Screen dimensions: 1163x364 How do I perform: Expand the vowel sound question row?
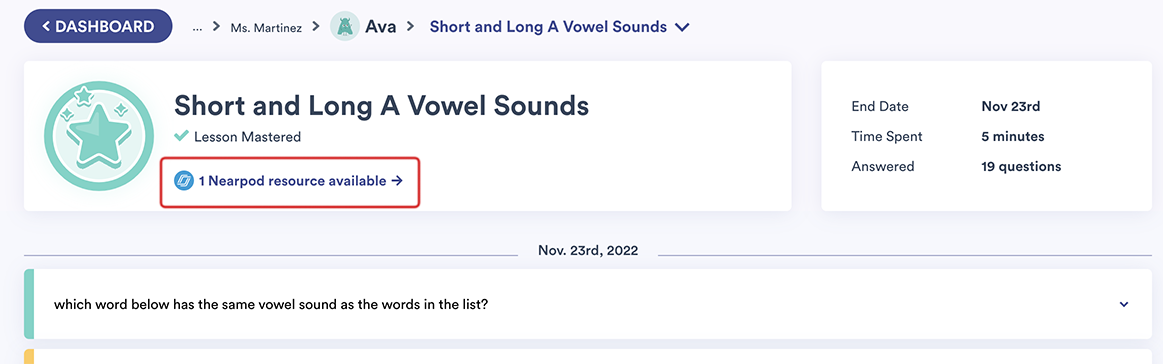tap(1124, 304)
